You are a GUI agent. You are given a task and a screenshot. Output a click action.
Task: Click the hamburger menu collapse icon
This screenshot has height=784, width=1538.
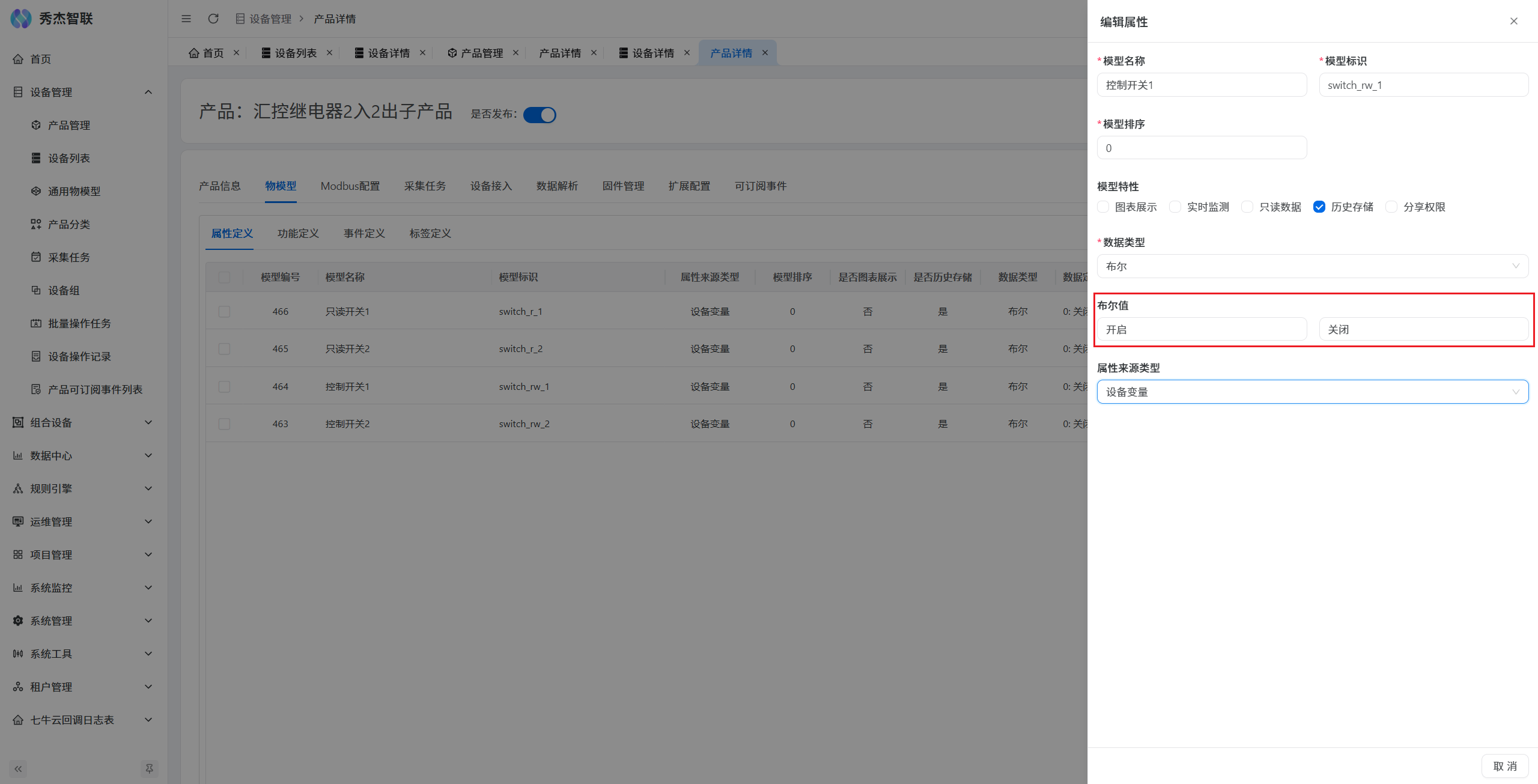[186, 19]
